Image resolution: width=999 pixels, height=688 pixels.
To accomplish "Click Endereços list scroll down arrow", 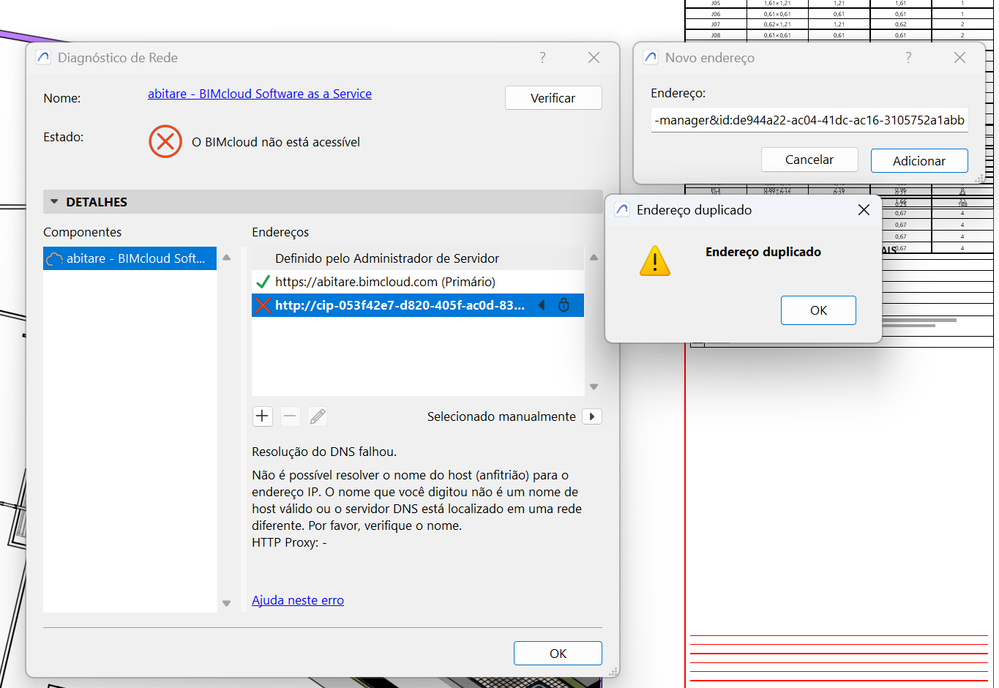I will point(593,387).
